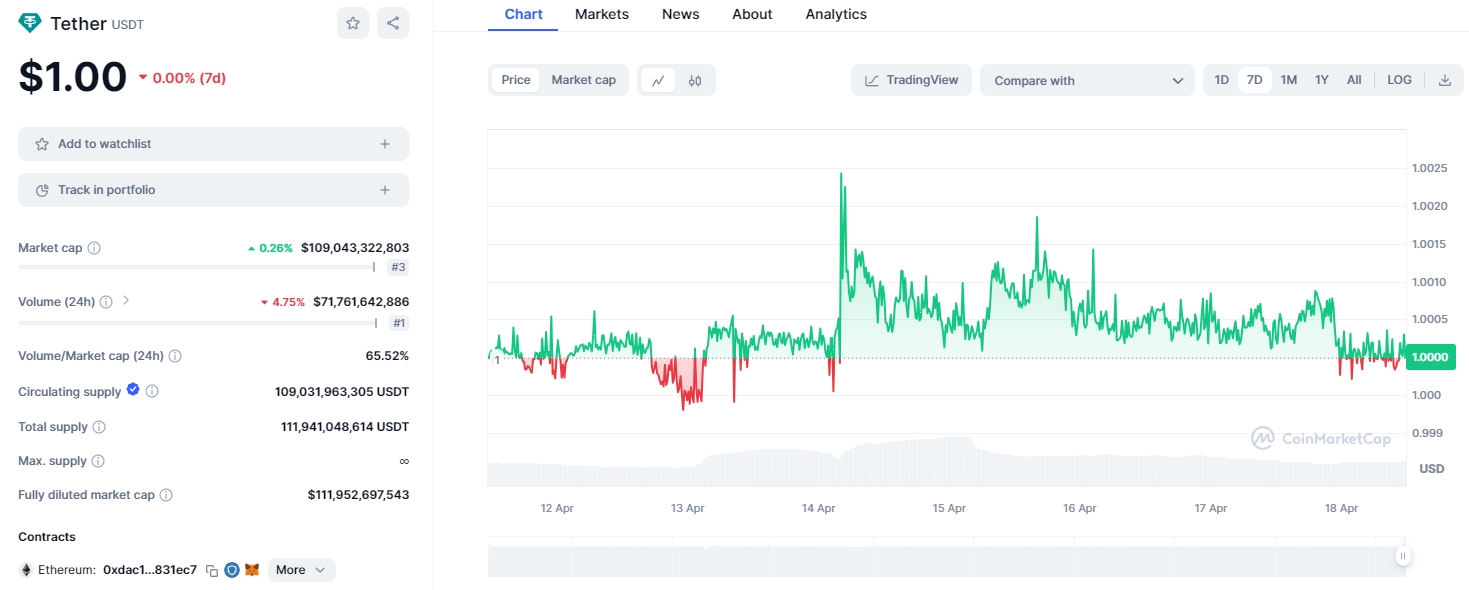Click the Contracts heading

(x=47, y=537)
